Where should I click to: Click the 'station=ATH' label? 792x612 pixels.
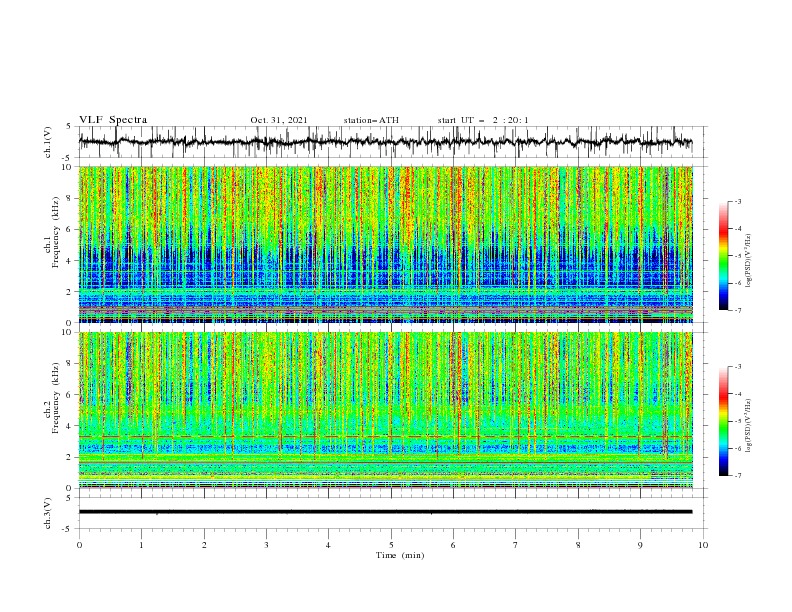[x=371, y=120]
